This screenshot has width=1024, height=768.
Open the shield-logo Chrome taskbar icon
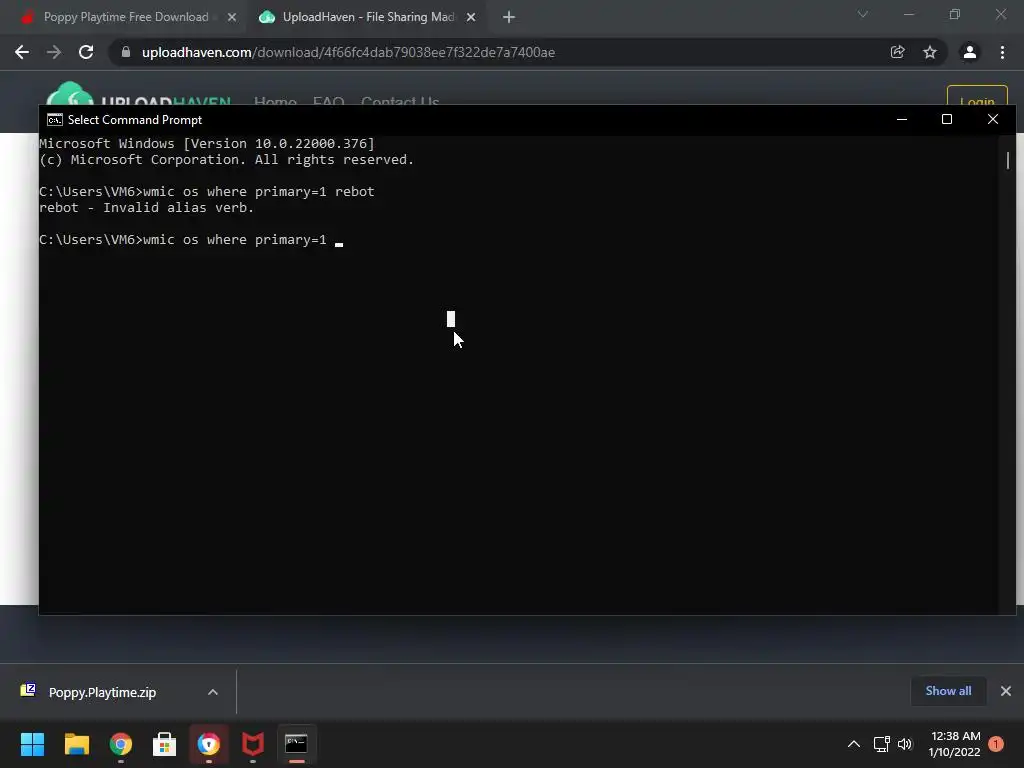[x=209, y=744]
